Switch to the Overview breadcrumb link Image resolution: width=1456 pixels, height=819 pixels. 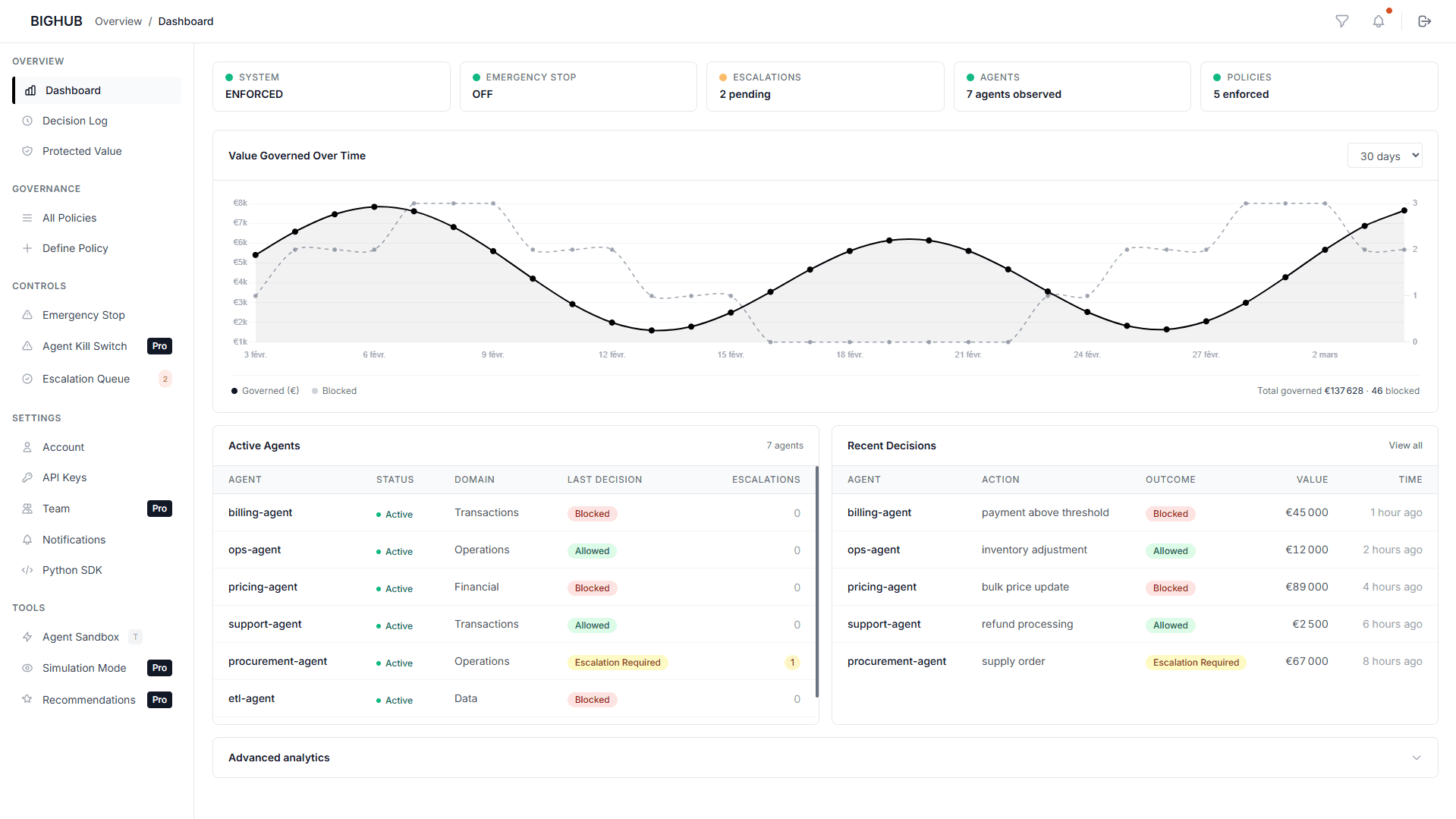point(118,21)
